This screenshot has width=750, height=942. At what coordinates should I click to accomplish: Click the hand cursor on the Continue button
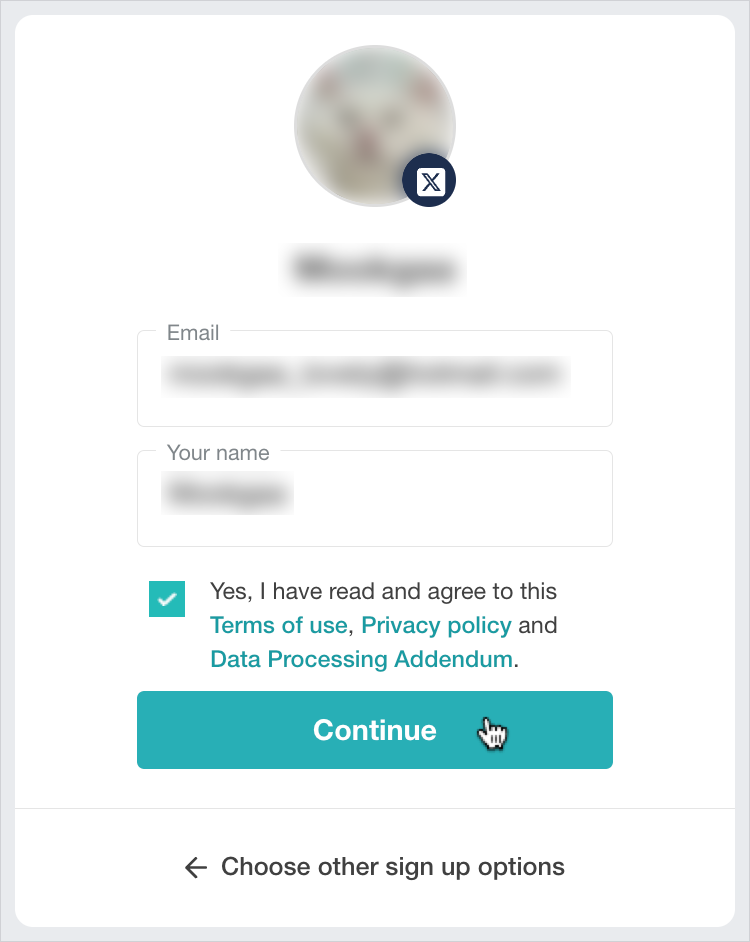(492, 733)
